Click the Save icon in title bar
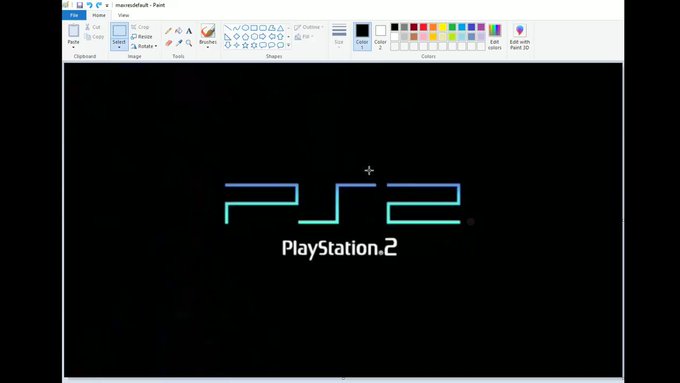 pyautogui.click(x=80, y=5)
